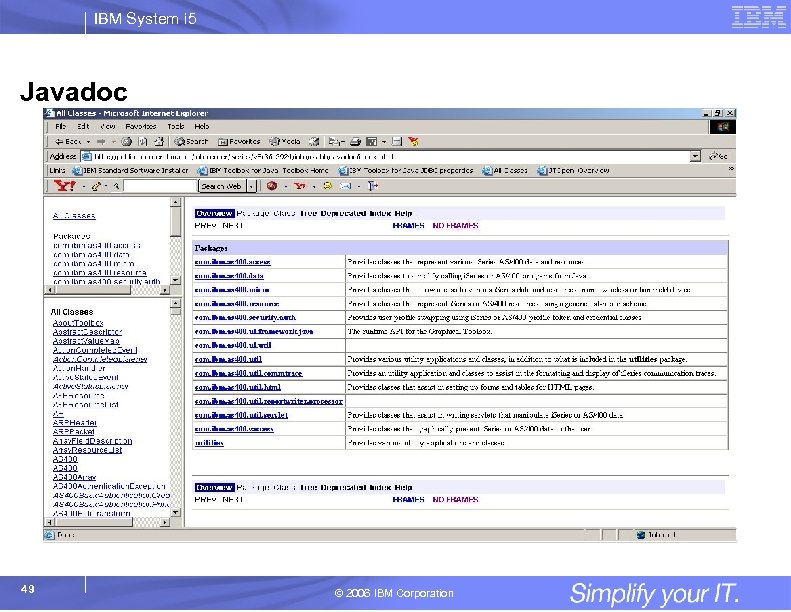Image resolution: width=791 pixels, height=612 pixels.
Task: Click the page icon in the Address bar
Action: tap(86, 156)
